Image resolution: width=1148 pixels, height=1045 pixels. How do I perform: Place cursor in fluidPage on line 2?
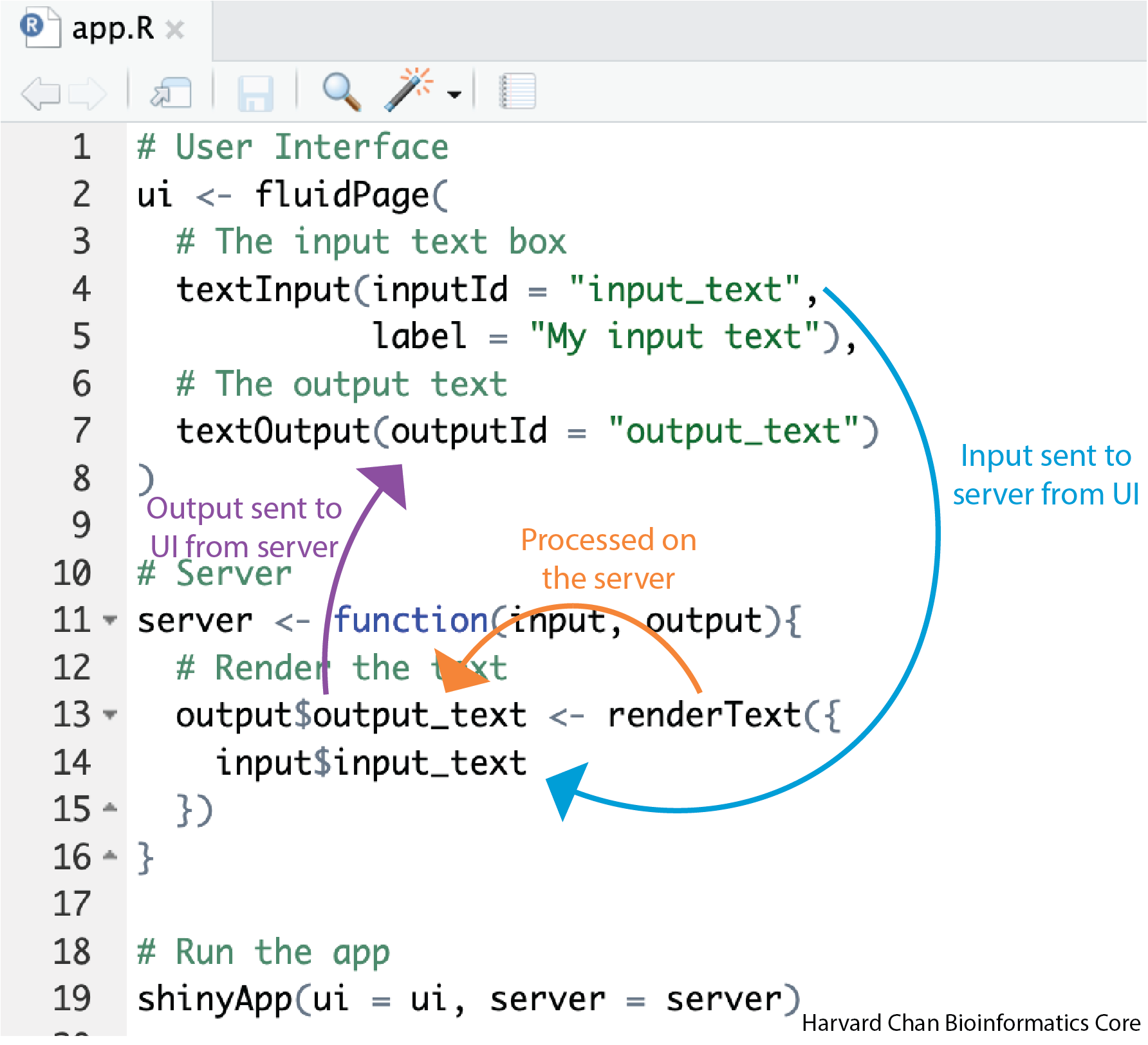click(342, 195)
